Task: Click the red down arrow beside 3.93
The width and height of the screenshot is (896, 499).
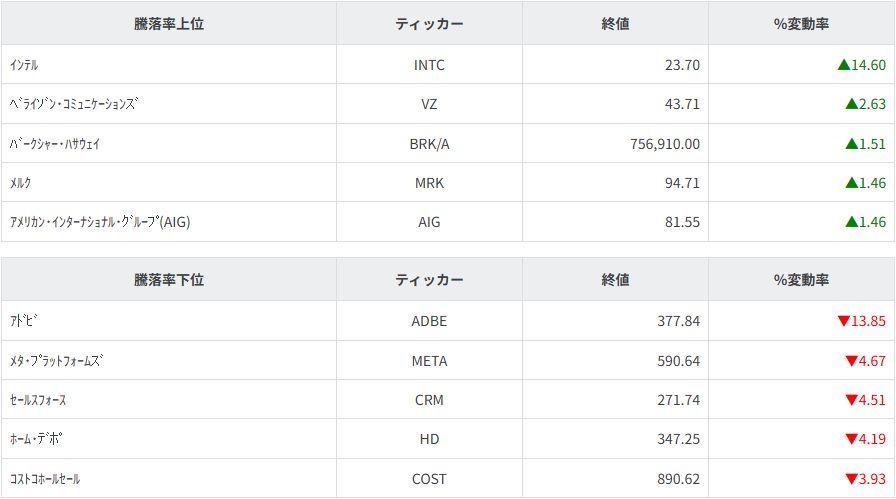Action: tap(851, 479)
